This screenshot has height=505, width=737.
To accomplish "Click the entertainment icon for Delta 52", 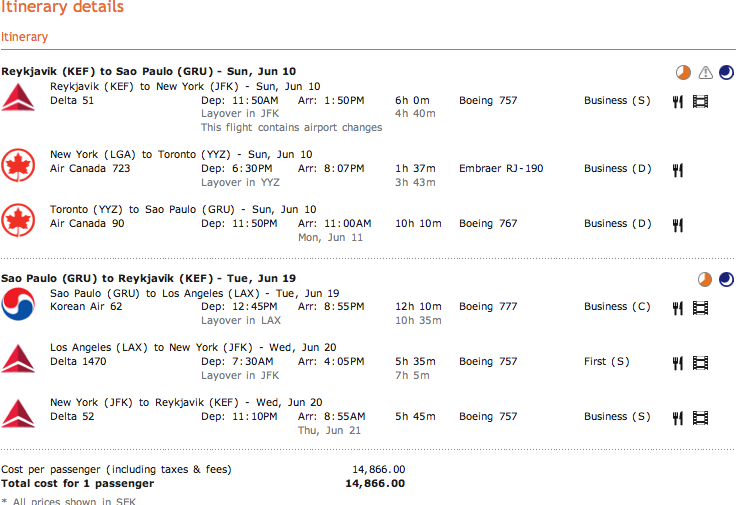I will [x=700, y=418].
